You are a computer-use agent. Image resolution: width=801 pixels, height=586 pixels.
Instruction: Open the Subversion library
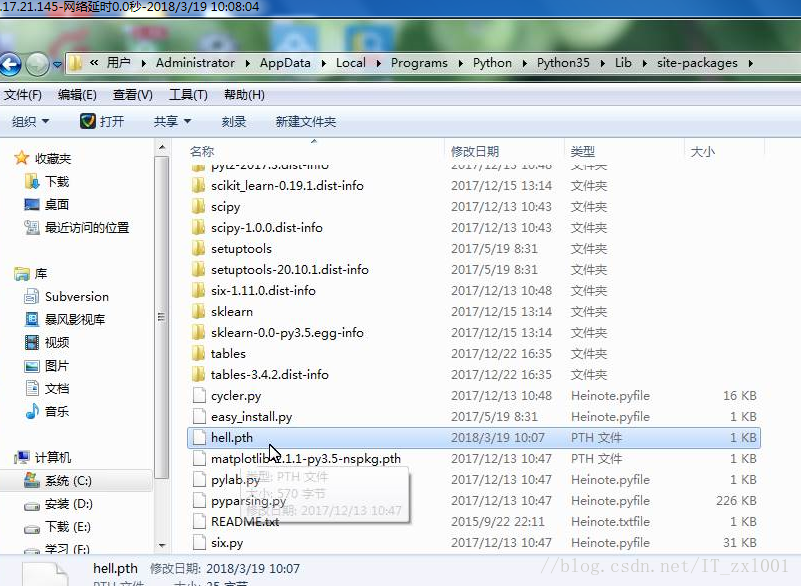67,296
